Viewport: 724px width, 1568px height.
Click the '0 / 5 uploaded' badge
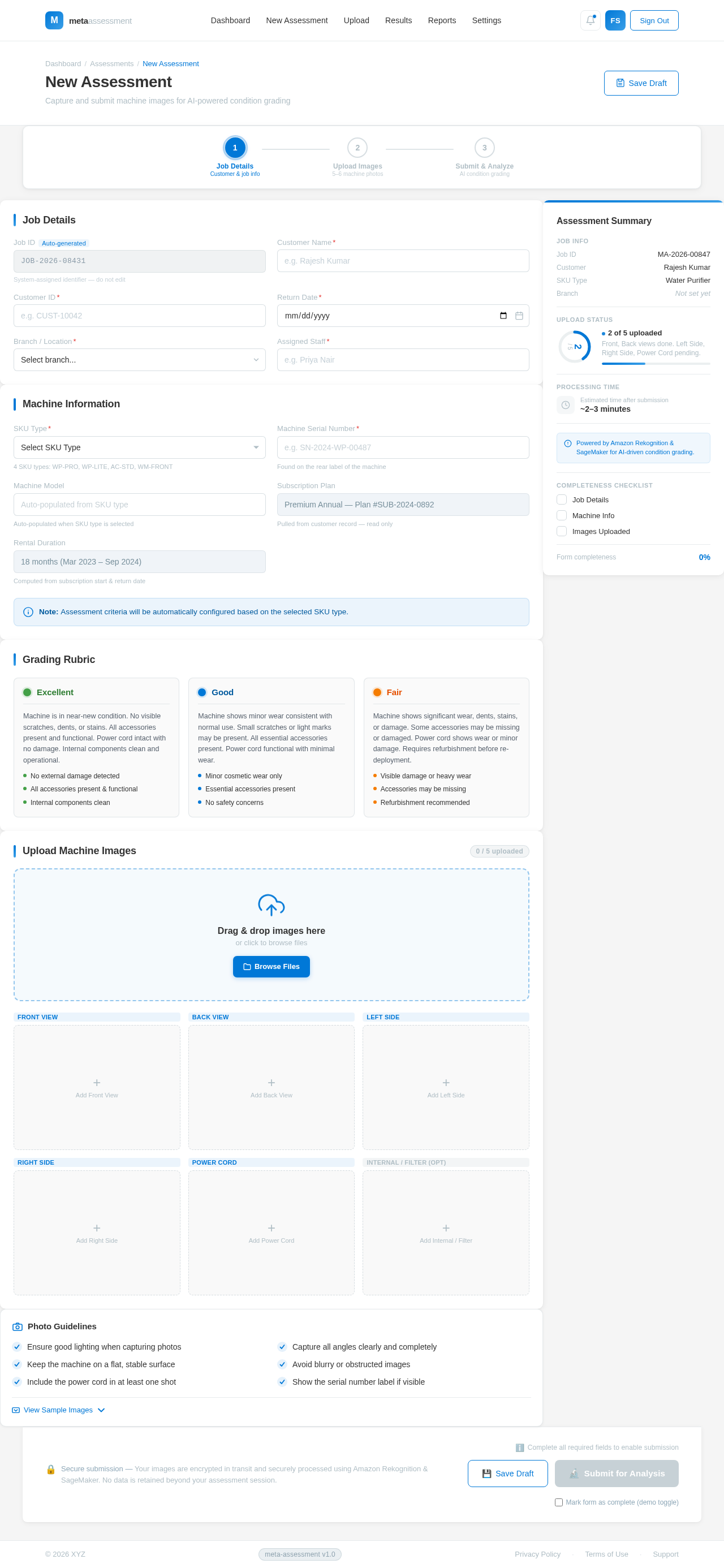[499, 851]
